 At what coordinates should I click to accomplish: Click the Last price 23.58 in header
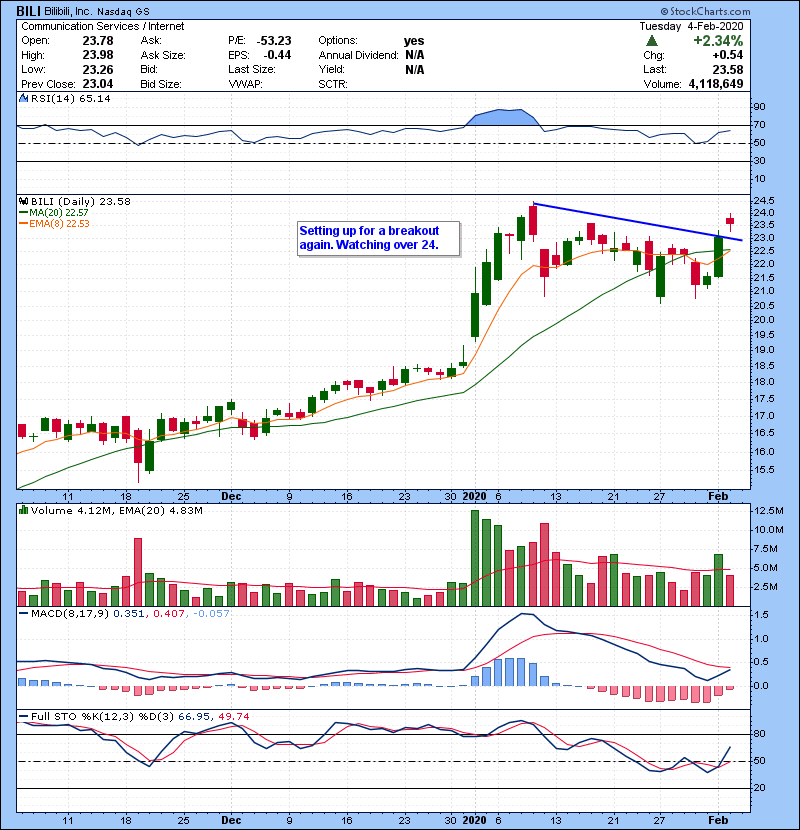[x=728, y=70]
